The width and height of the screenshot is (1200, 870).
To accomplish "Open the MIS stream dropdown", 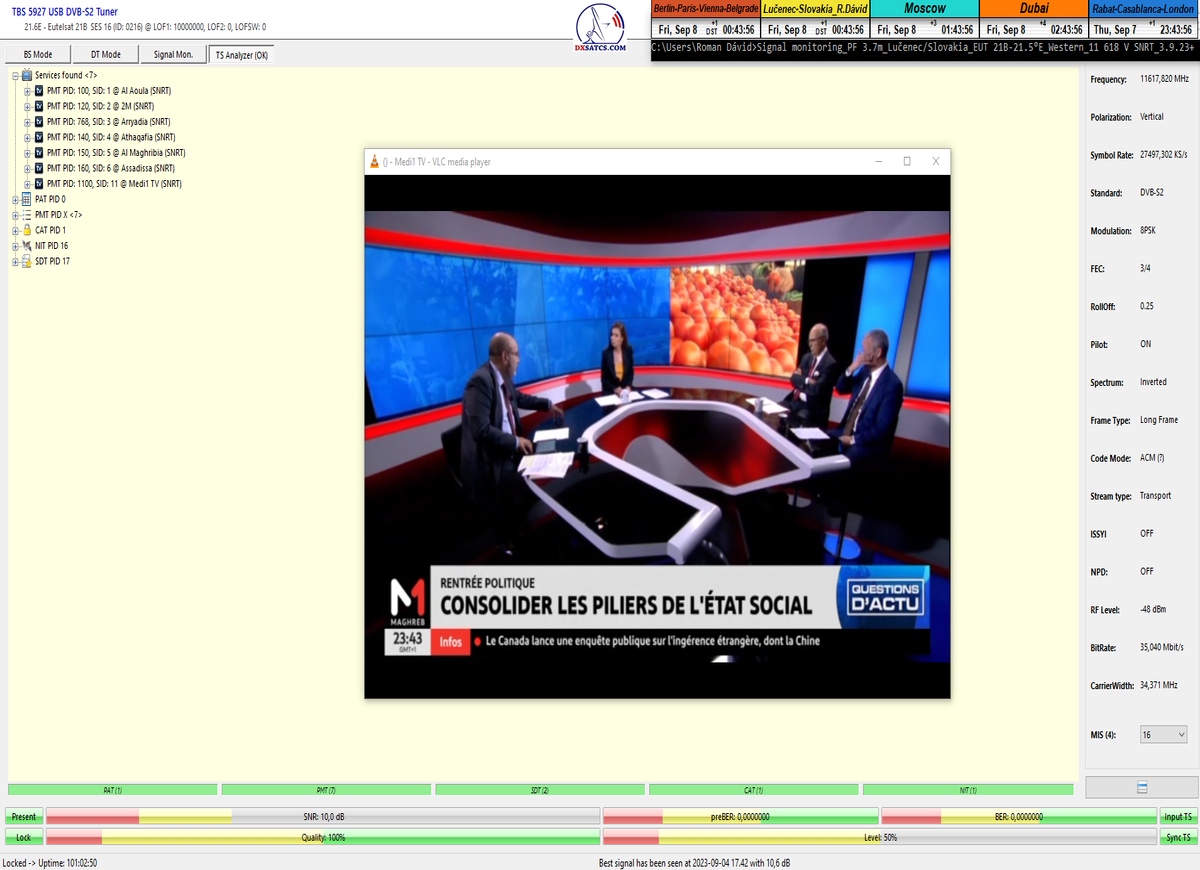I will (x=1163, y=735).
